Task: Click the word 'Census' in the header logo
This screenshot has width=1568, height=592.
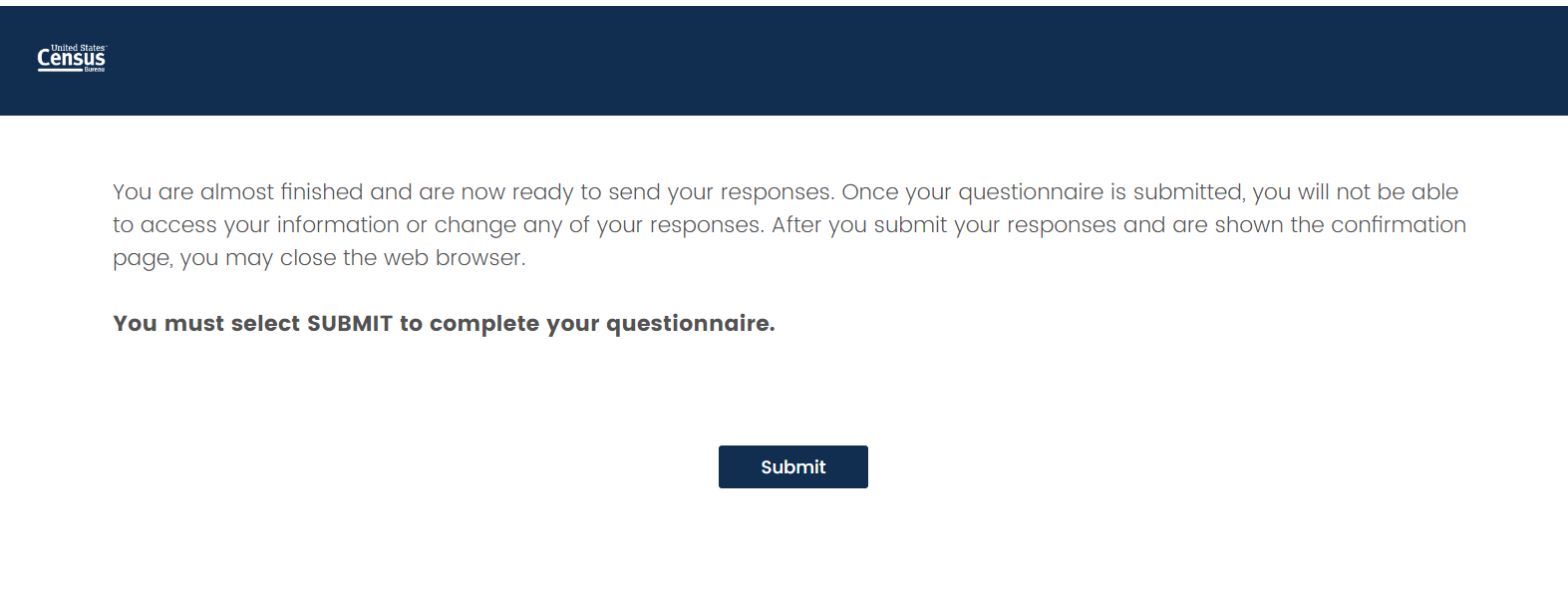Action: (x=71, y=60)
